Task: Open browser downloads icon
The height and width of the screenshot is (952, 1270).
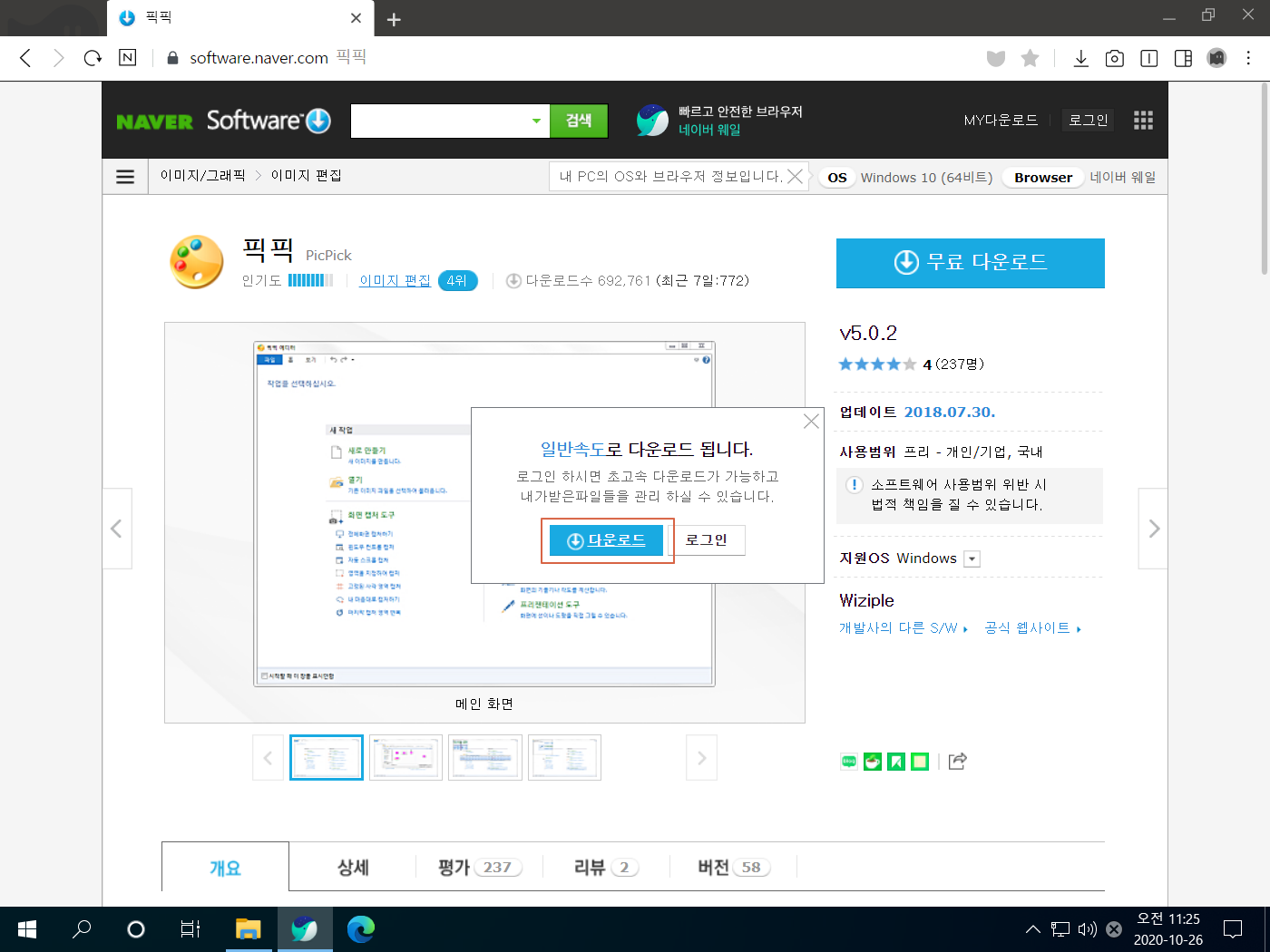Action: (1080, 58)
